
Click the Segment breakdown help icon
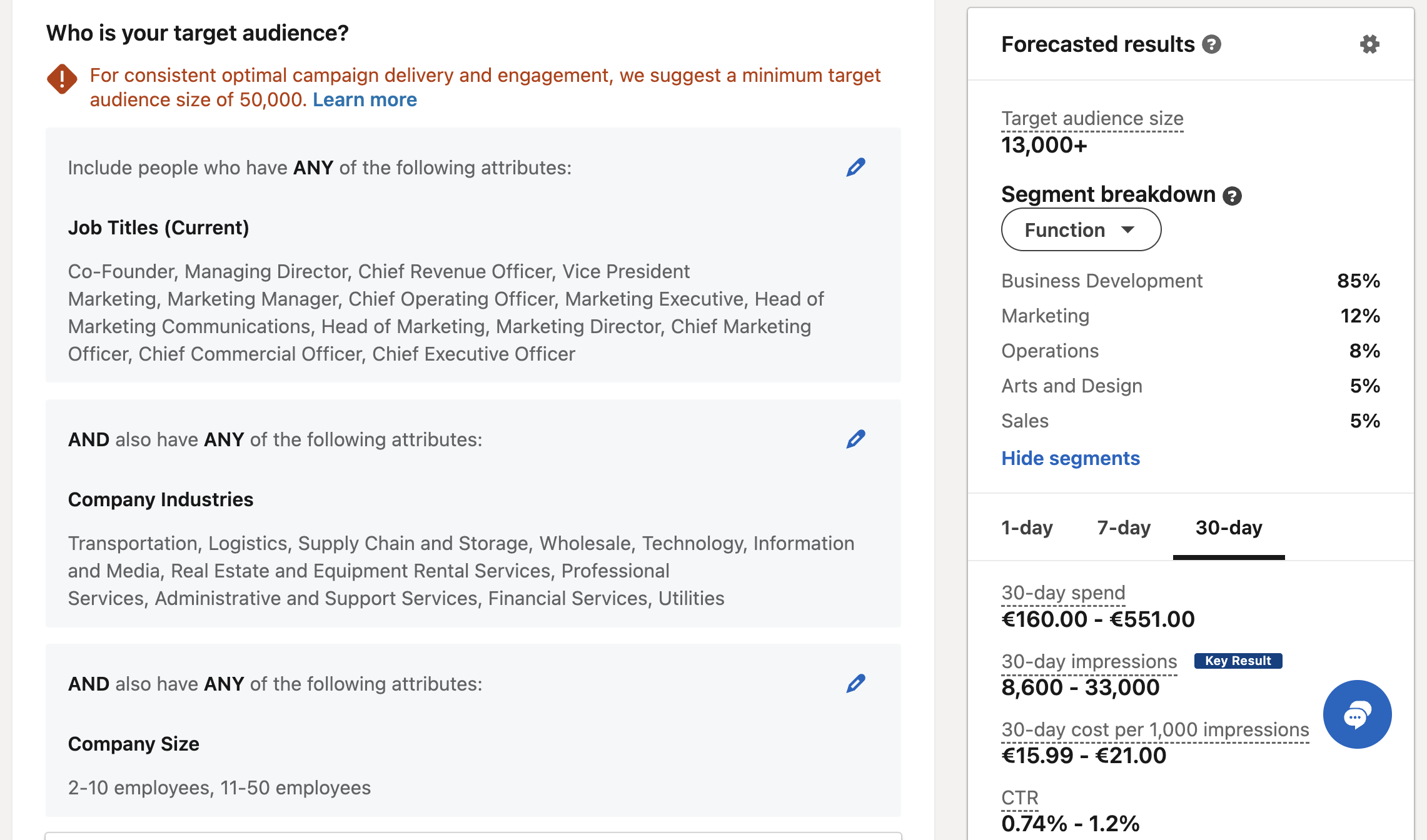click(x=1233, y=196)
